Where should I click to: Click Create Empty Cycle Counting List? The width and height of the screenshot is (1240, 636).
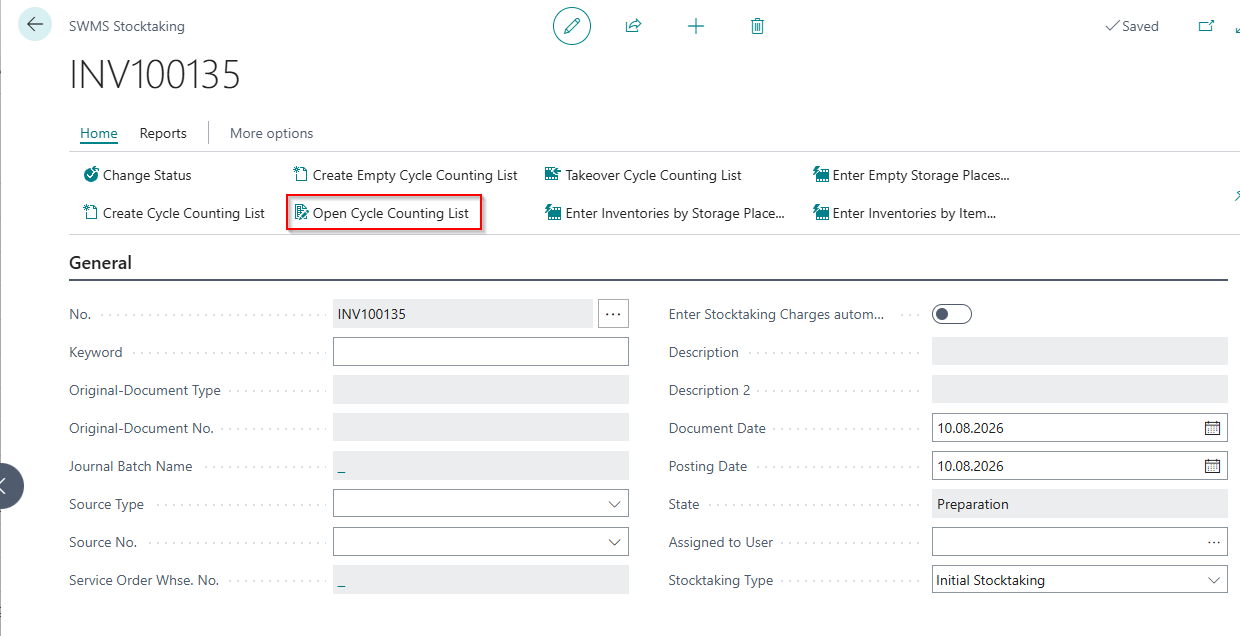point(406,175)
